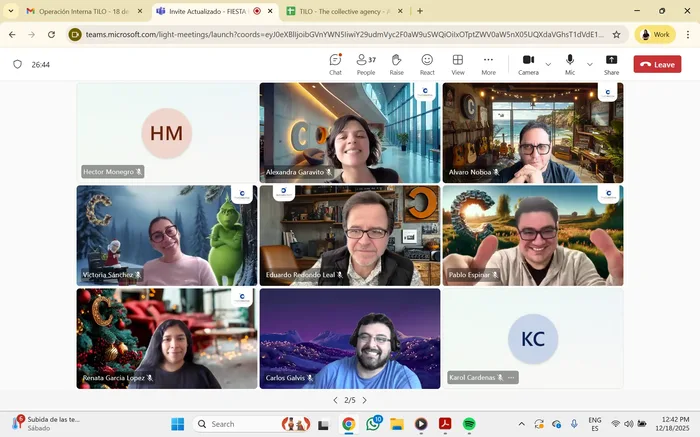700x437 pixels.
Task: Close the TILO - The collective agency tab
Action: click(x=400, y=11)
